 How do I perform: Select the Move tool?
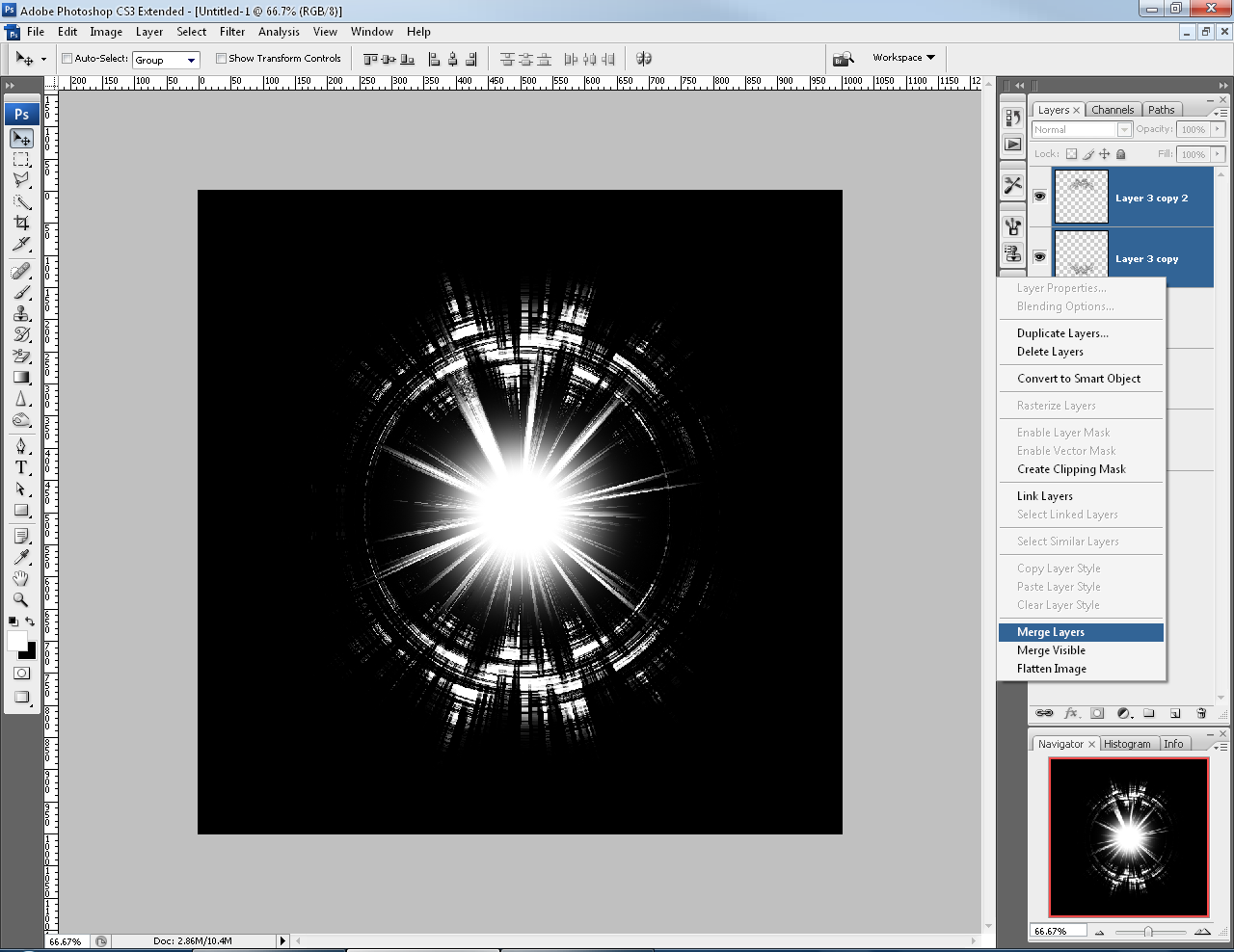(x=22, y=138)
